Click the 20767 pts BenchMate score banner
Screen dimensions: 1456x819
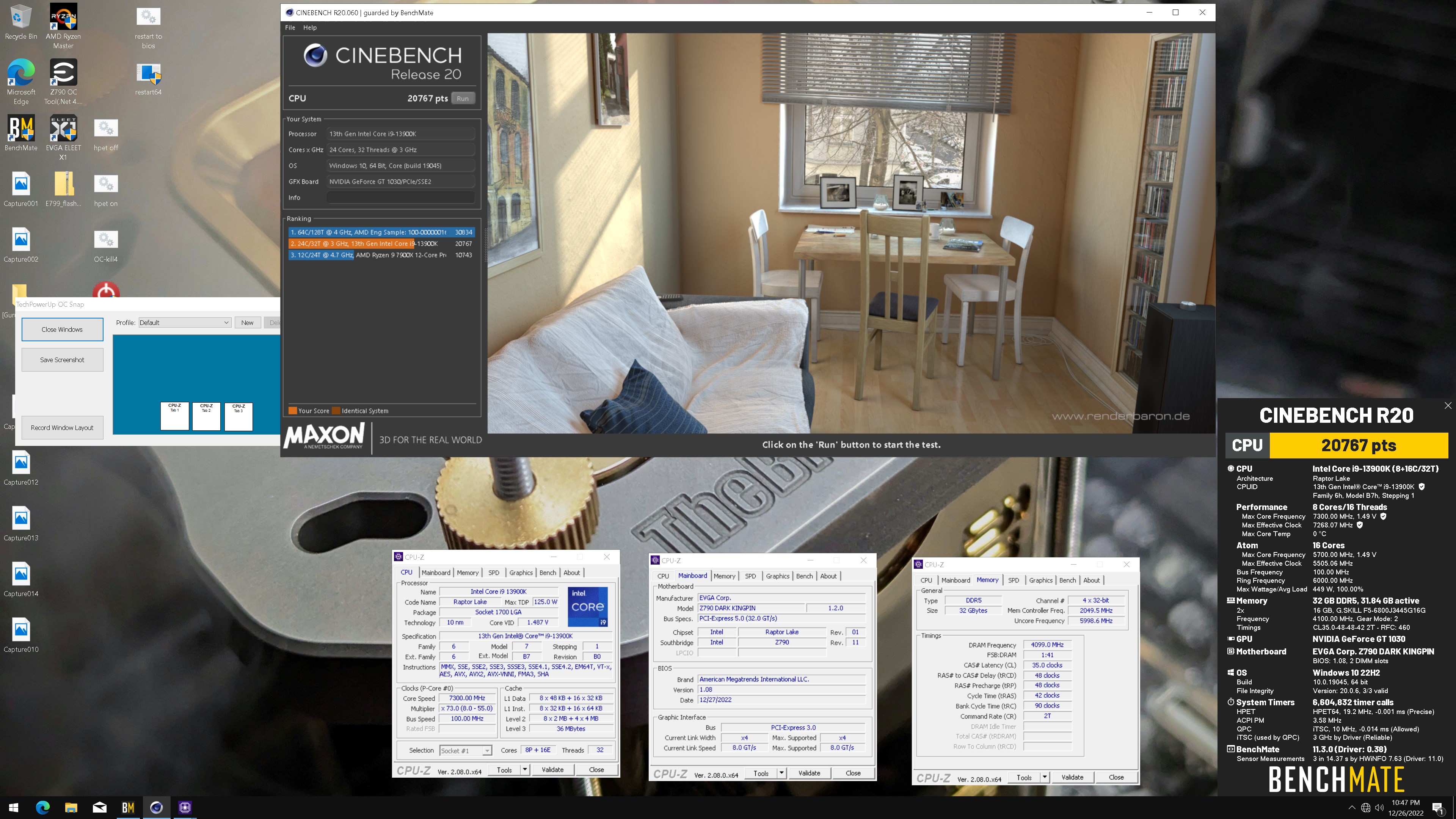coord(1358,446)
